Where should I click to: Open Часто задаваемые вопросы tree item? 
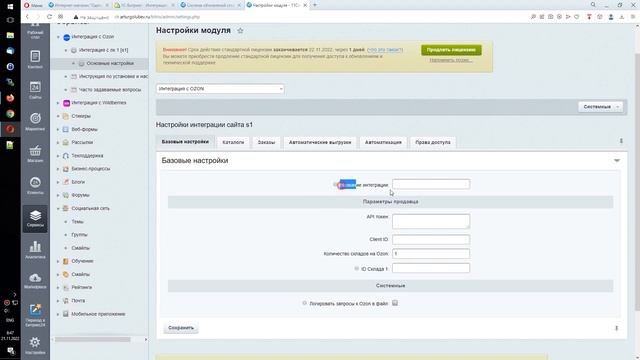(110, 90)
